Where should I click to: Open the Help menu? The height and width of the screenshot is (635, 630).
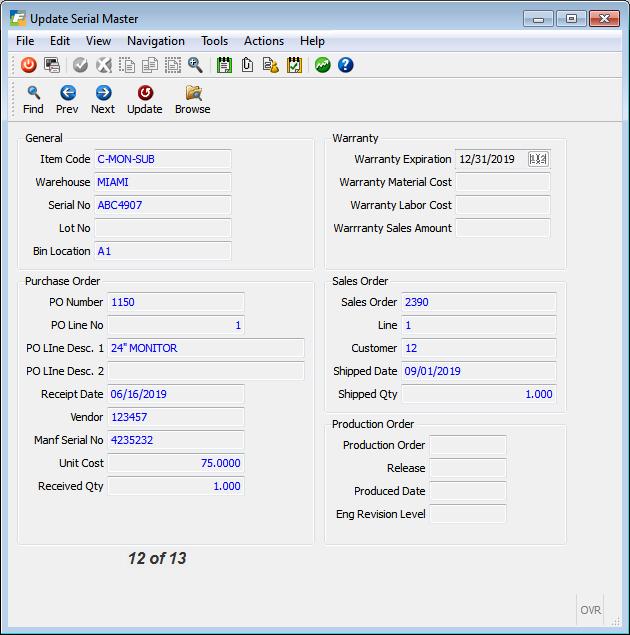pyautogui.click(x=312, y=41)
